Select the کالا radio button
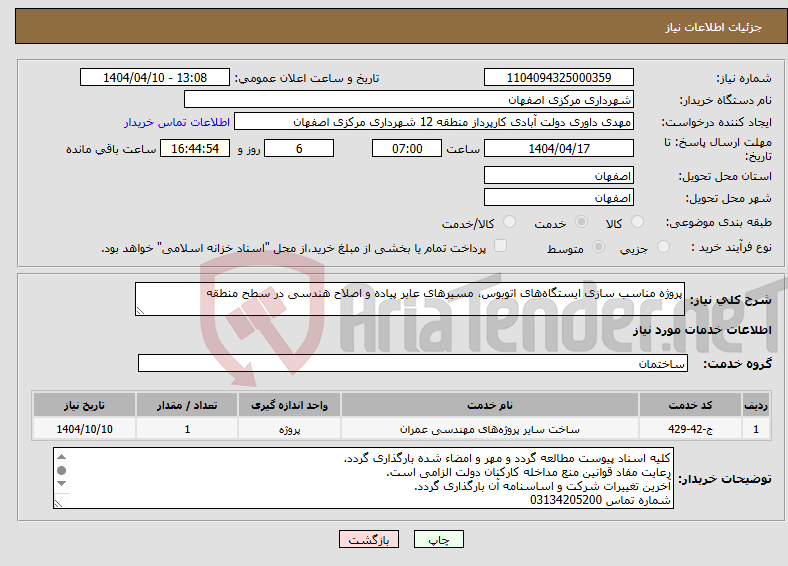The image size is (788, 566). 637,222
